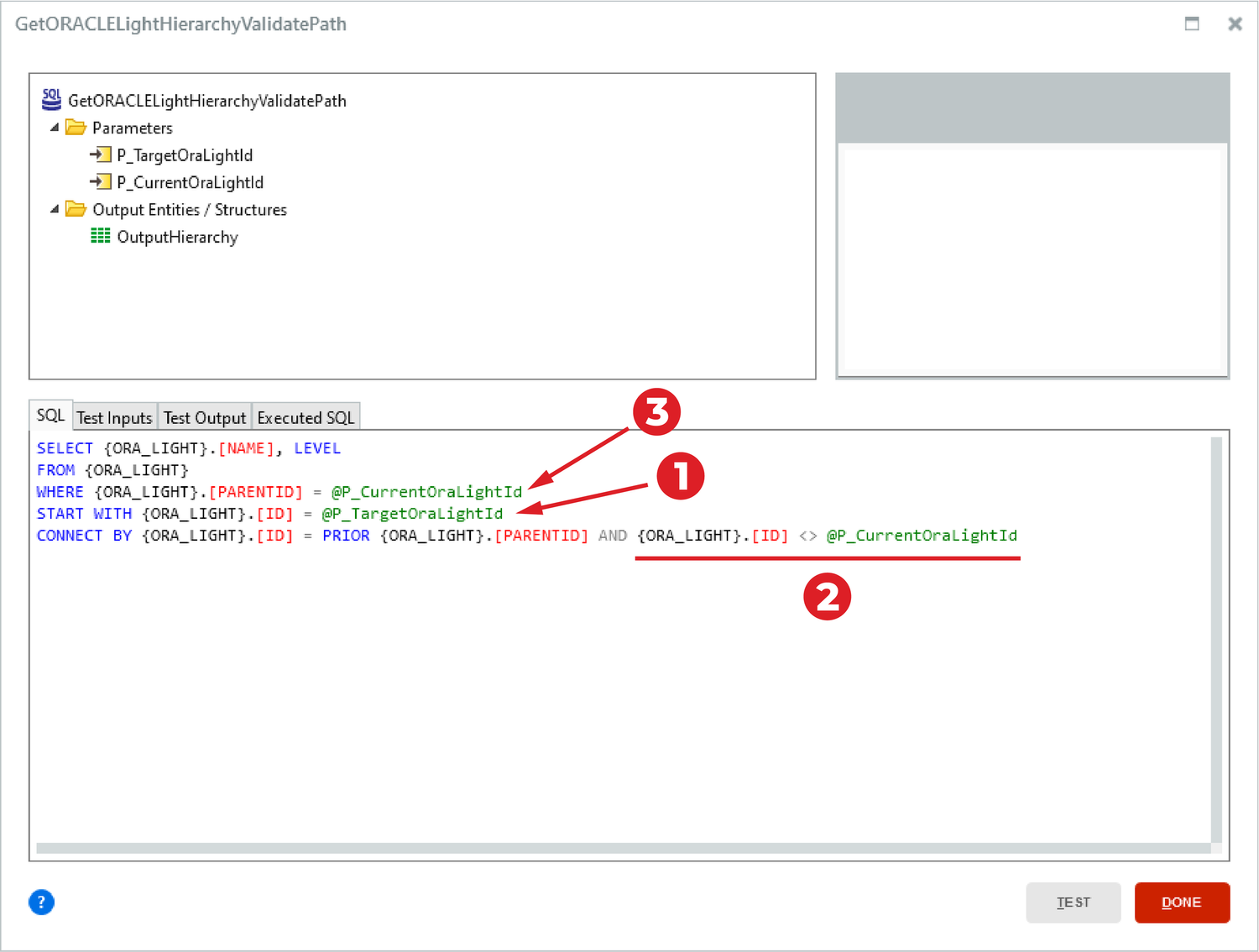Click the OutputHierarchy grid icon
The image size is (1259, 952).
coord(101,237)
